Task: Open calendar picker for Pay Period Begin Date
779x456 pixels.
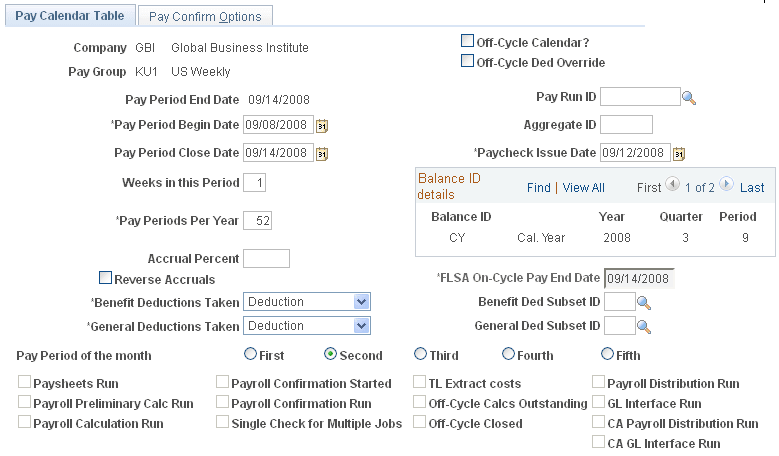Action: click(x=322, y=125)
